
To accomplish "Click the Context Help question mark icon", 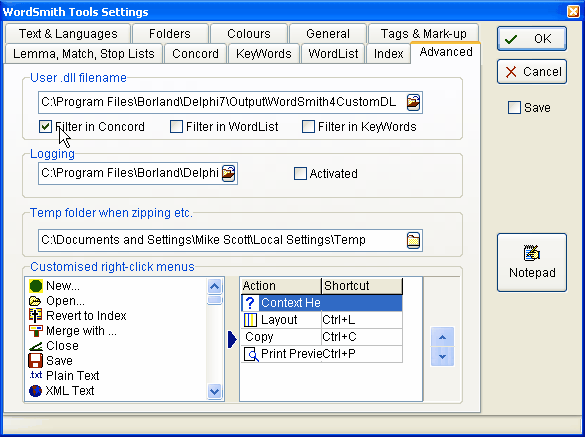I will click(x=250, y=303).
